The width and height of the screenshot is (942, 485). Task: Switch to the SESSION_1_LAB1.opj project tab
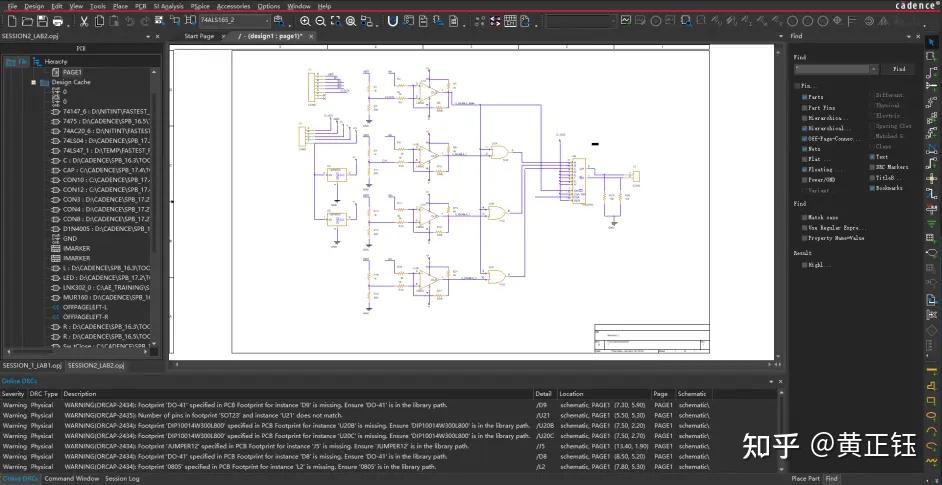[x=32, y=365]
